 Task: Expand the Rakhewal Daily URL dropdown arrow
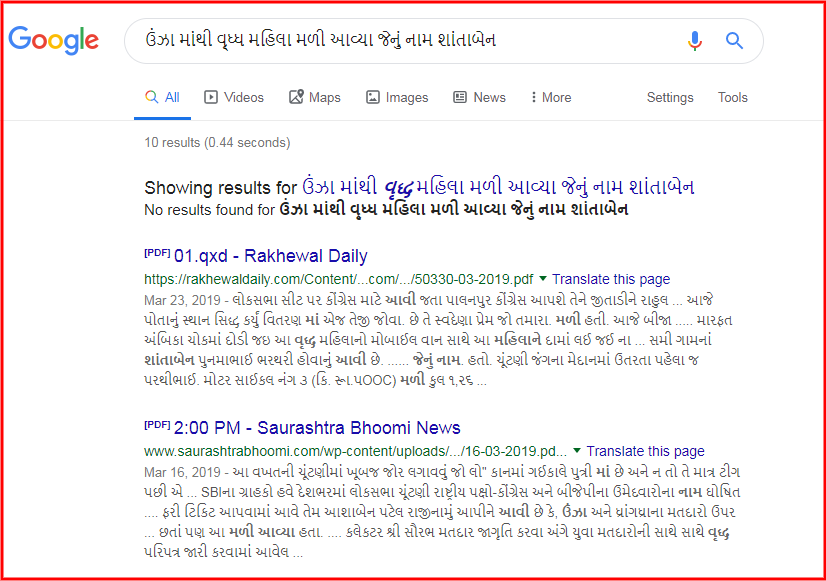[543, 279]
